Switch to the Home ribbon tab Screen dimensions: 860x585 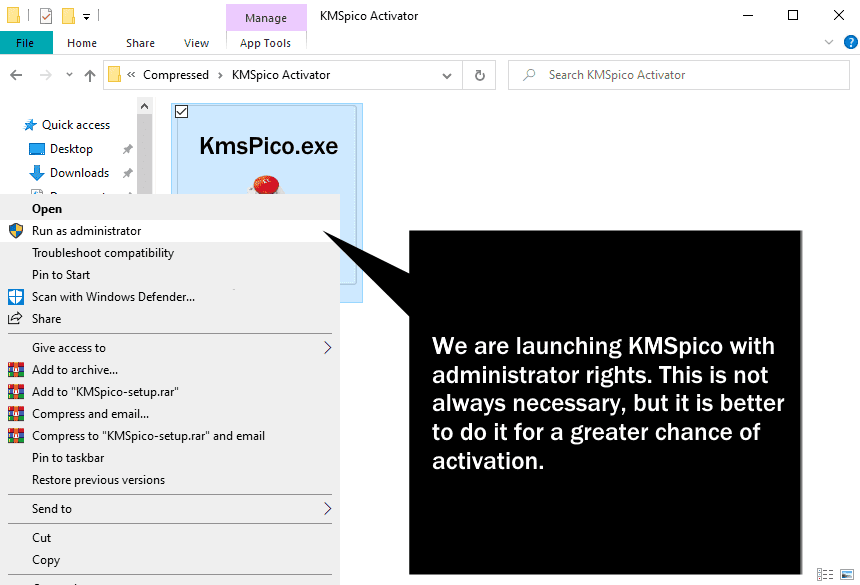(82, 43)
